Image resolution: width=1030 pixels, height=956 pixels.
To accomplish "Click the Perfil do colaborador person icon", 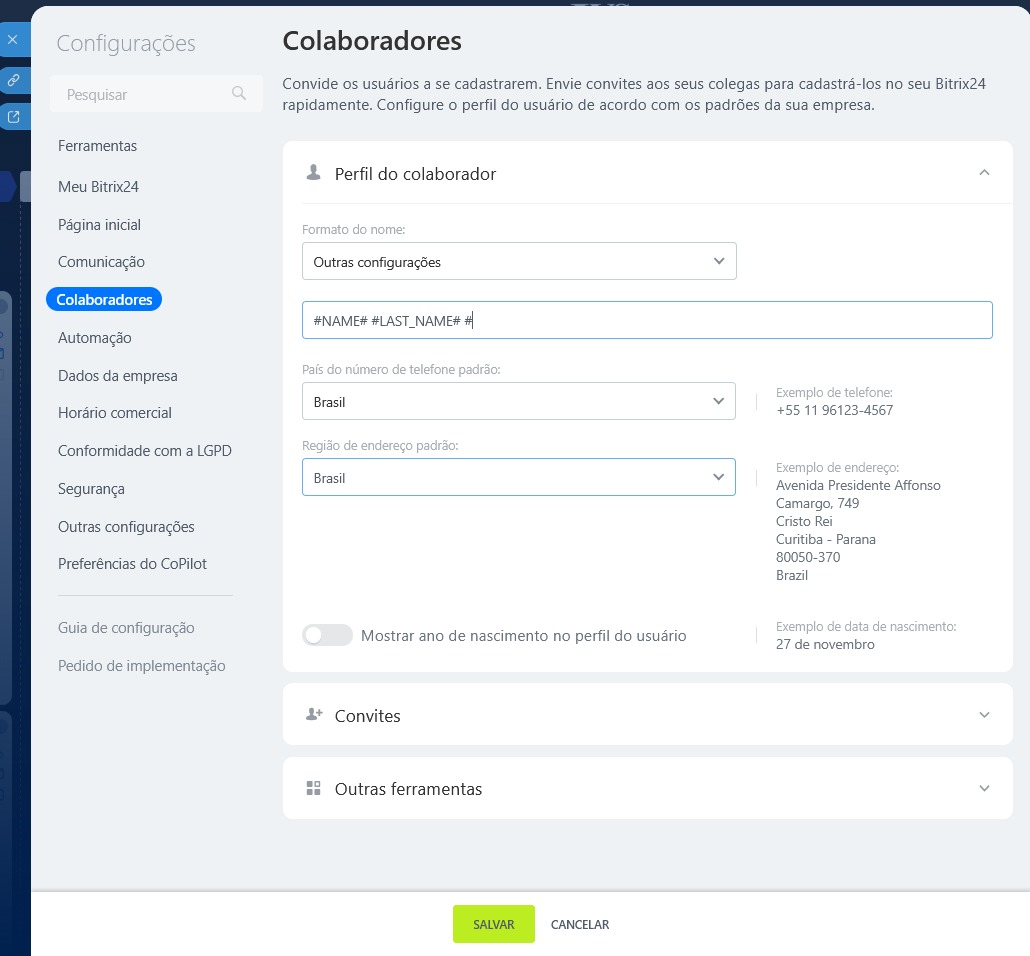I will pyautogui.click(x=313, y=173).
